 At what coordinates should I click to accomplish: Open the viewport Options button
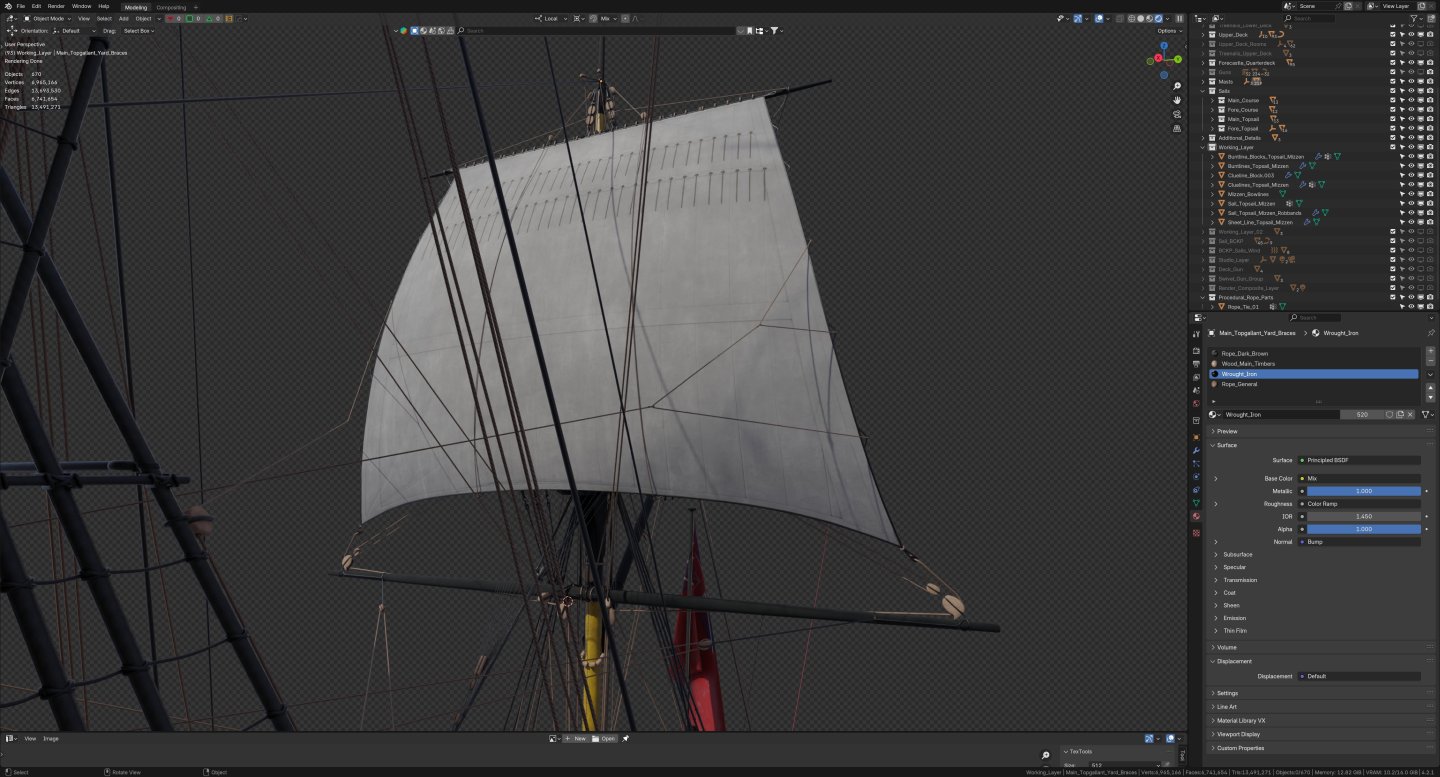[x=1169, y=31]
